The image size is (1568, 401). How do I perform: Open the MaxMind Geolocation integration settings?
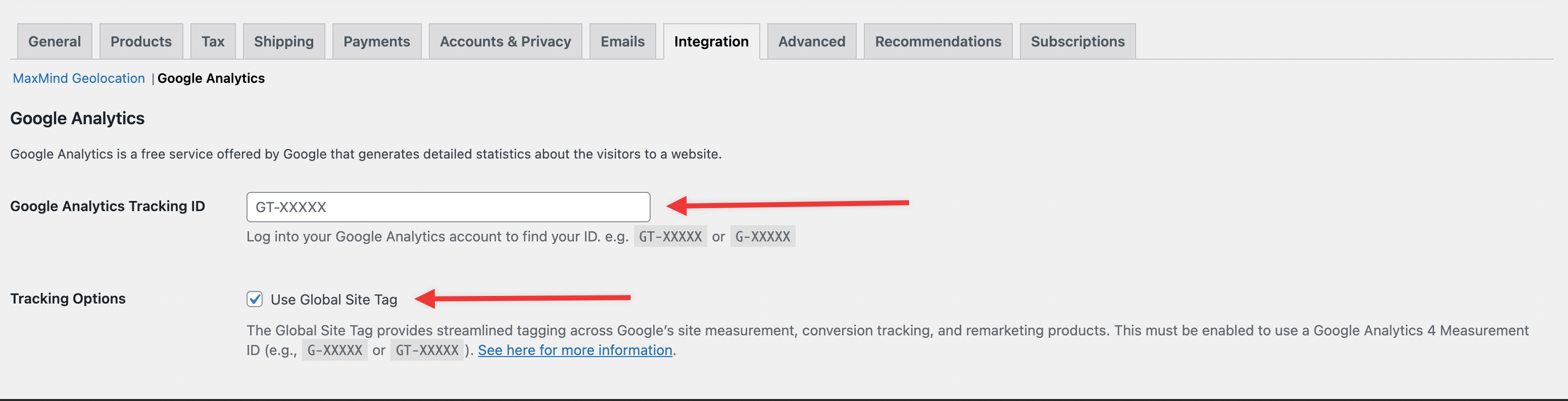click(78, 78)
